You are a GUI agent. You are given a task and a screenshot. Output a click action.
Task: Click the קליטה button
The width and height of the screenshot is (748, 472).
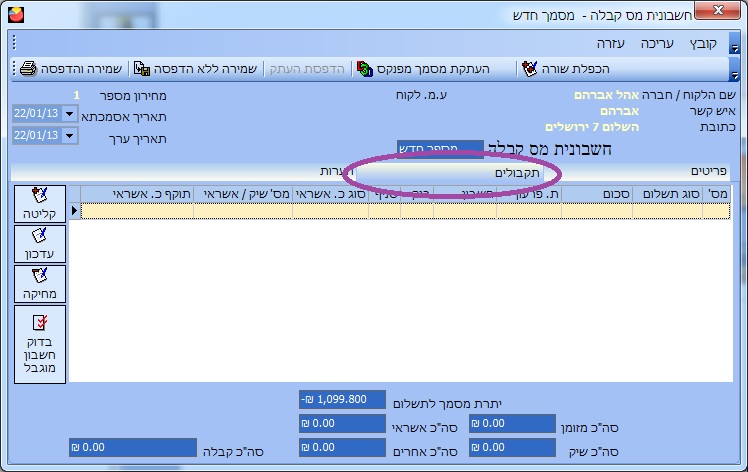coord(40,204)
